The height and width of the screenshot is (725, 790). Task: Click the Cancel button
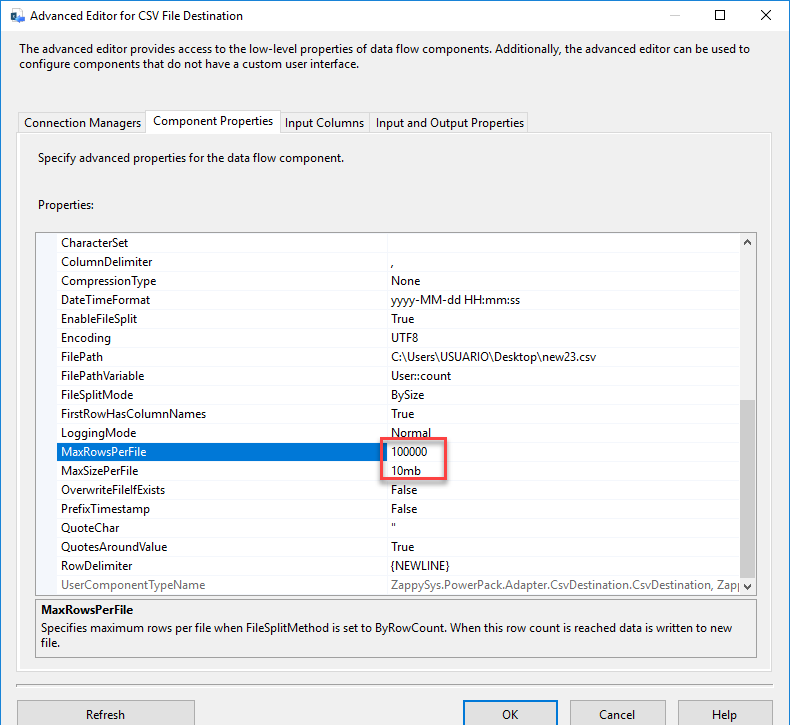pyautogui.click(x=617, y=714)
